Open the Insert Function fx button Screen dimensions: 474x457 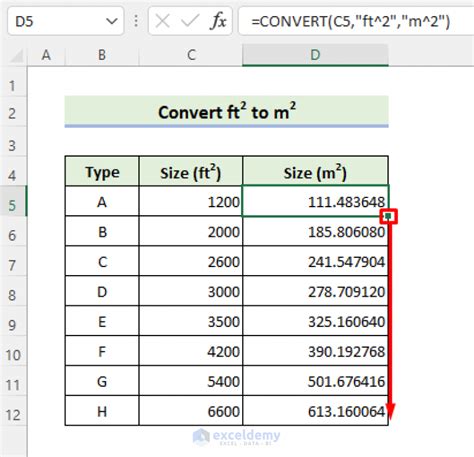218,21
